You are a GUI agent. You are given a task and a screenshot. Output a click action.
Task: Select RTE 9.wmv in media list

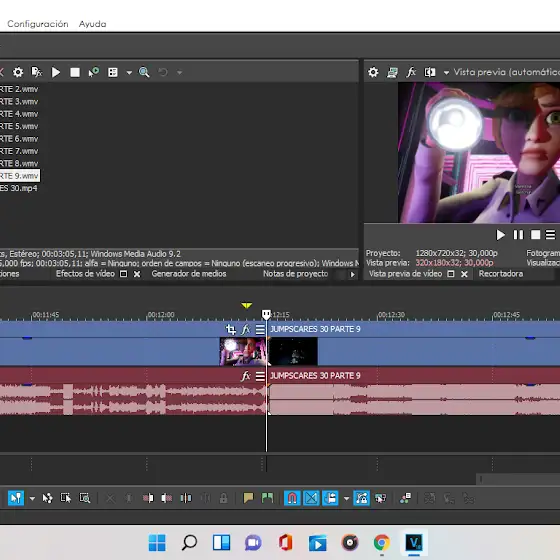point(19,176)
